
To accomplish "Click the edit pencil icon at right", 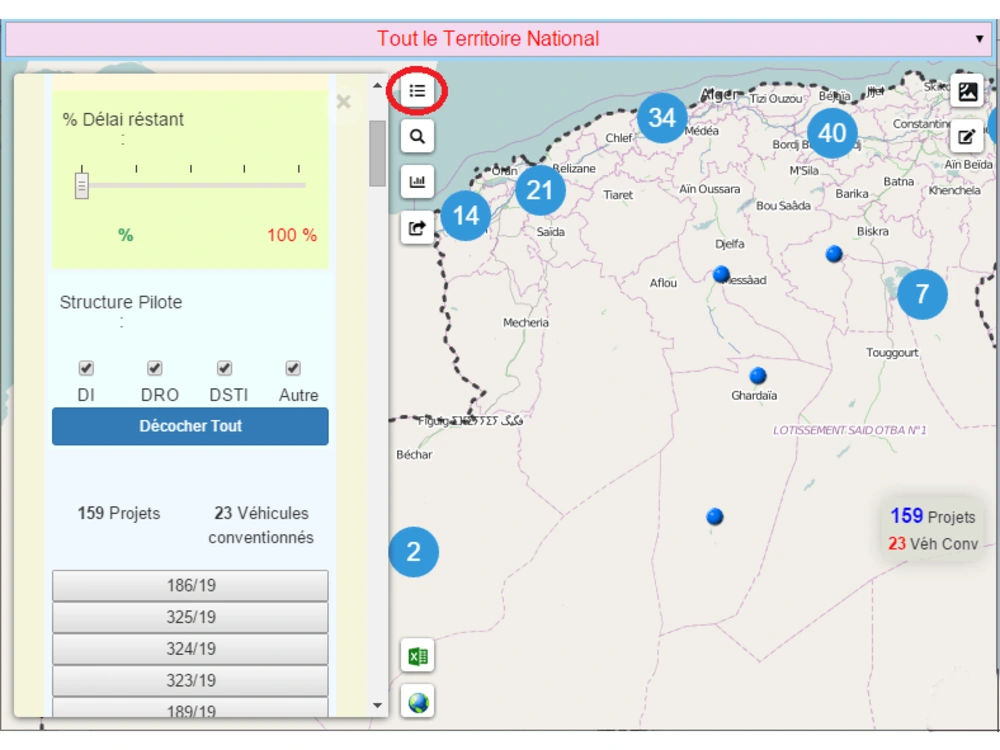I will [x=967, y=136].
